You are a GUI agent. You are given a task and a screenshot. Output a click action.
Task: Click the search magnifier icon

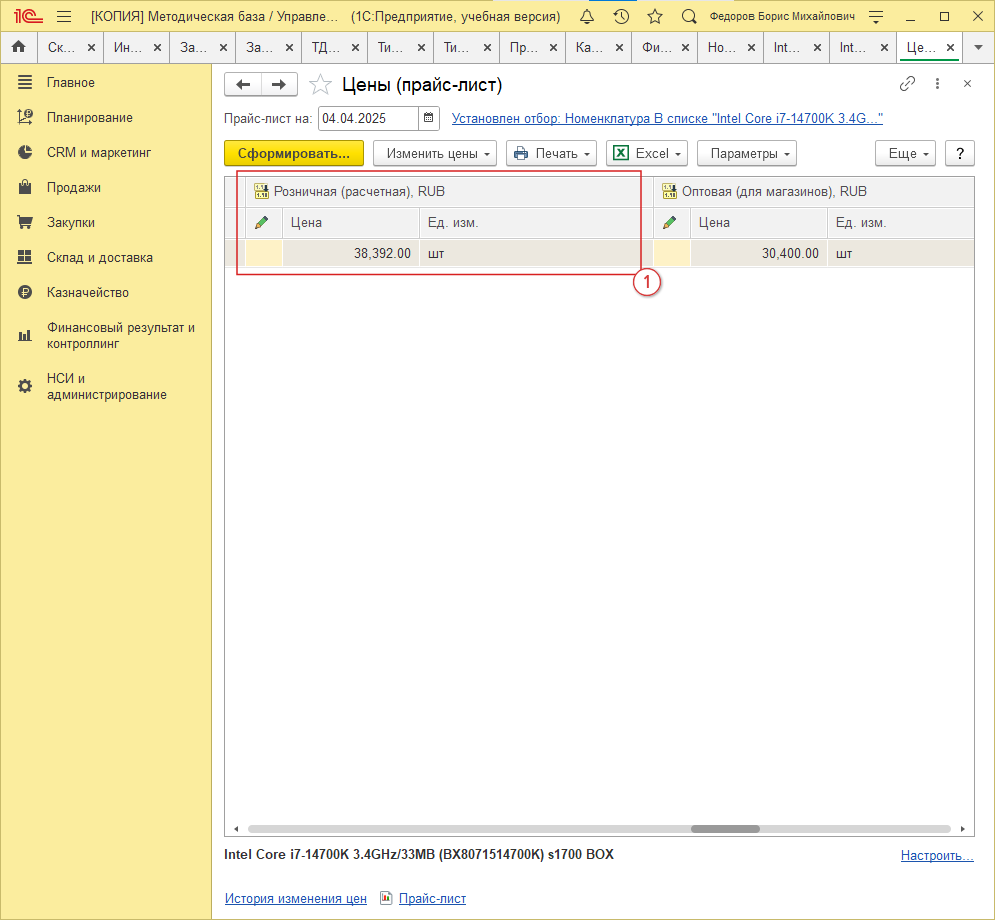[x=688, y=16]
